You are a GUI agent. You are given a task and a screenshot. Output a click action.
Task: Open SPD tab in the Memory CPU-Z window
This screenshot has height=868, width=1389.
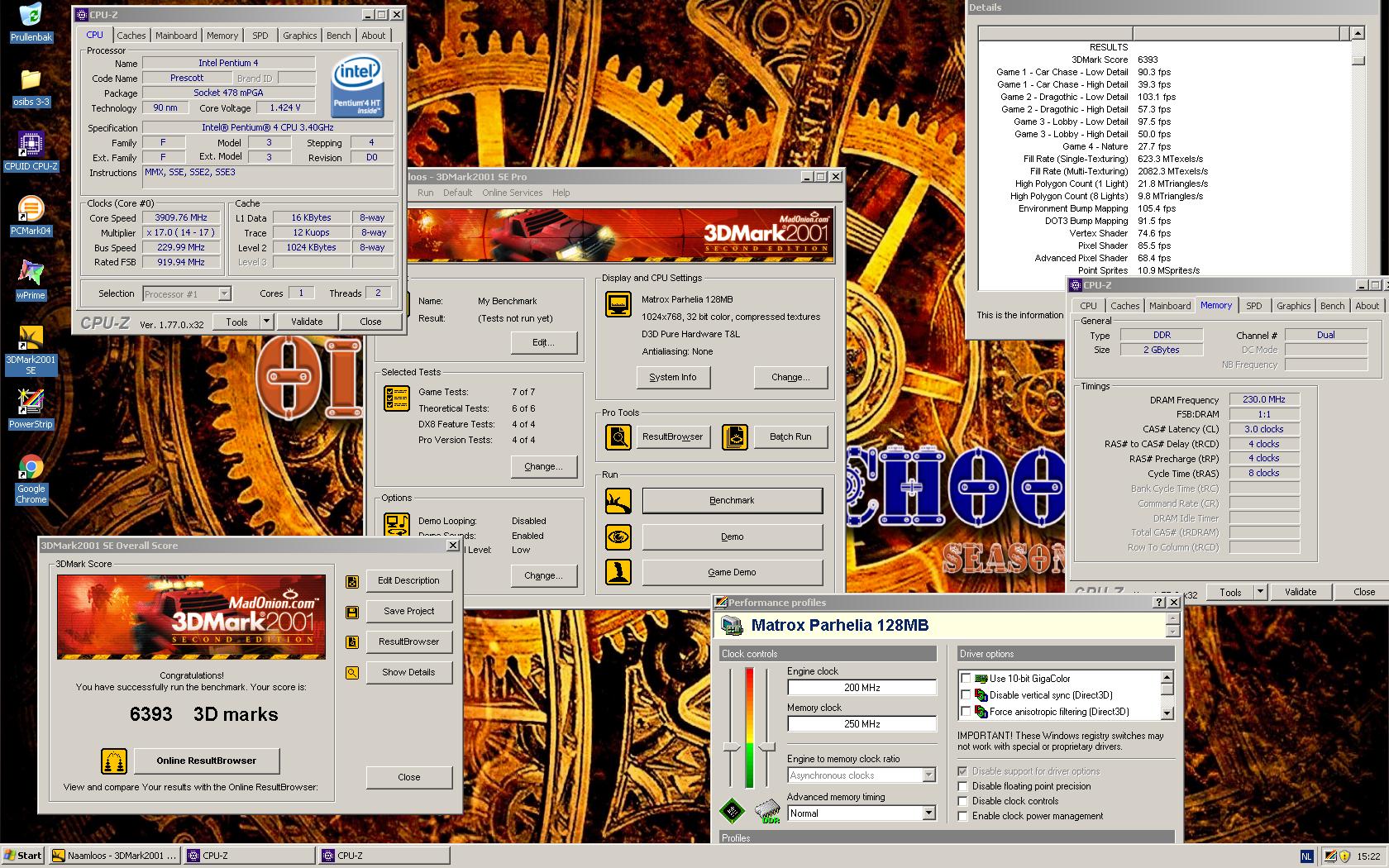coord(1254,306)
